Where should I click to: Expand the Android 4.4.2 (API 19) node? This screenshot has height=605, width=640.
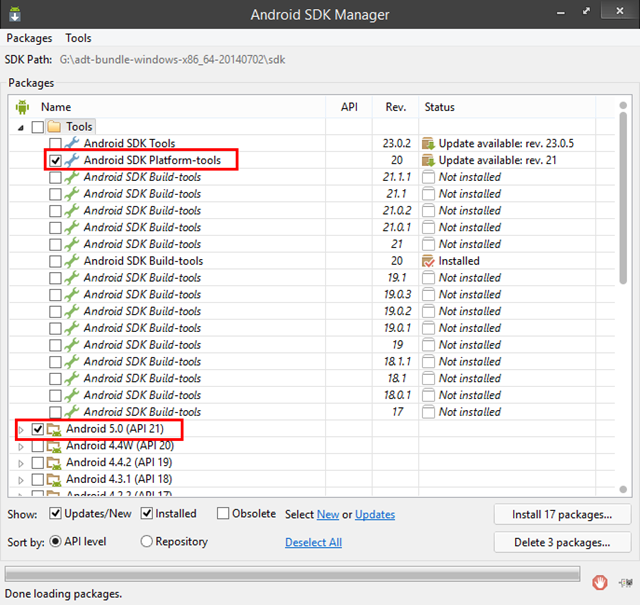pyautogui.click(x=21, y=463)
